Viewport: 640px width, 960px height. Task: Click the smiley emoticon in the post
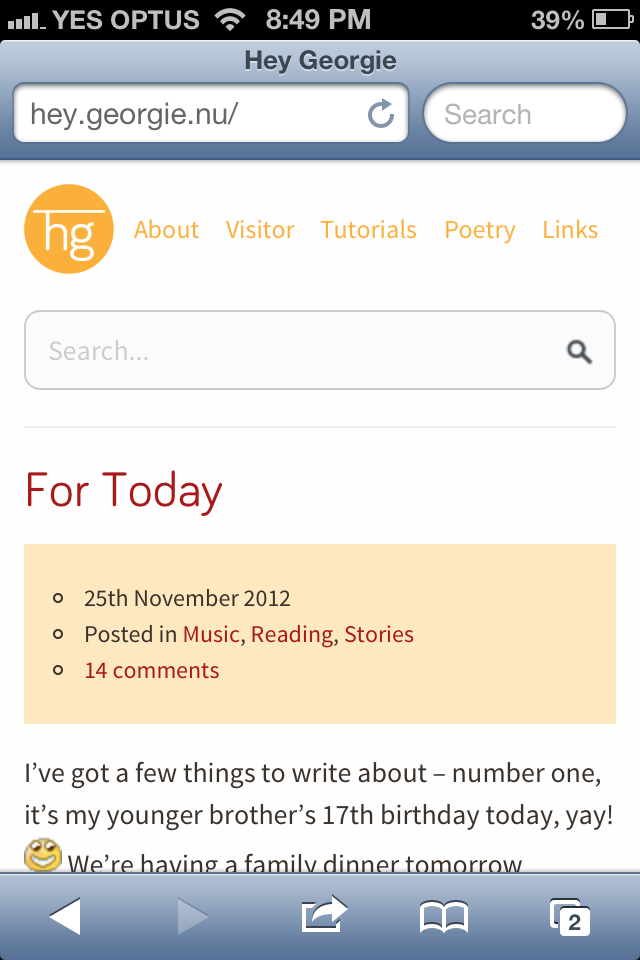coord(43,855)
